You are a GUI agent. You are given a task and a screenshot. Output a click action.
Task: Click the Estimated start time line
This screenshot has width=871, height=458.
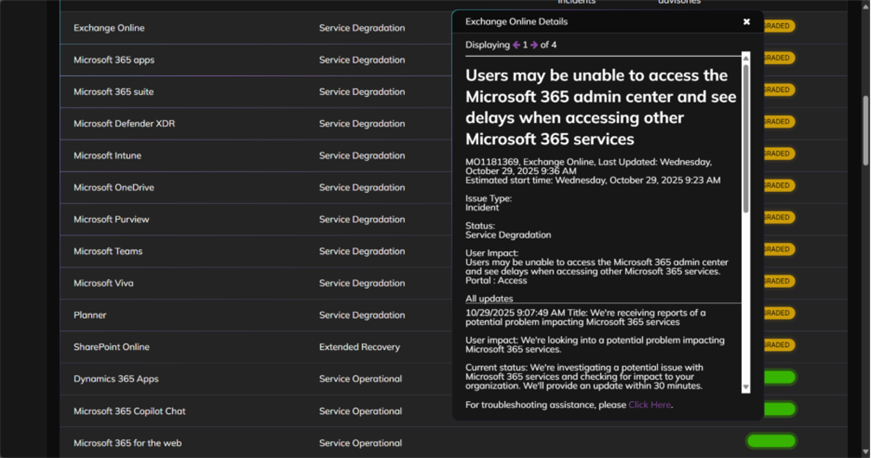pos(593,180)
